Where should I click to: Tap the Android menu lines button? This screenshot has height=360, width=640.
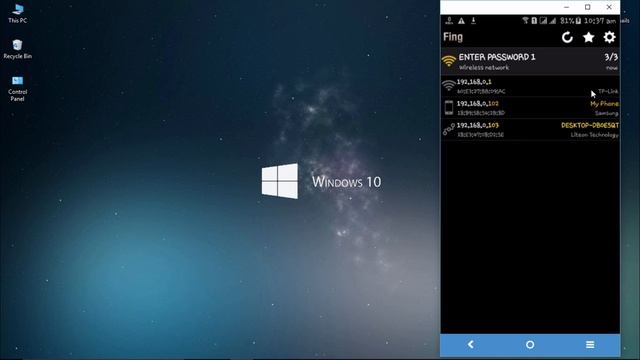click(x=590, y=345)
